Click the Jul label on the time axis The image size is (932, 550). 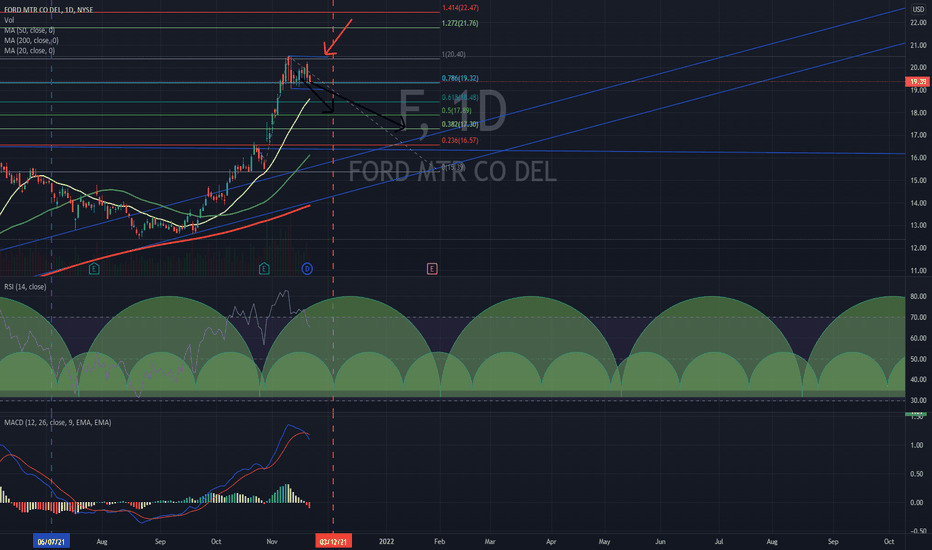pyautogui.click(x=719, y=542)
